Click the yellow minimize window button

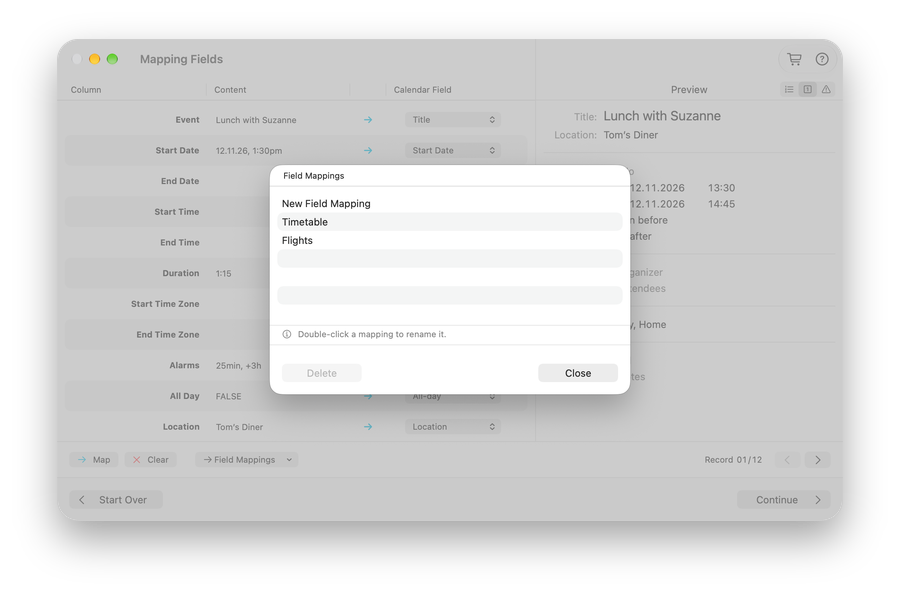[x=95, y=59]
